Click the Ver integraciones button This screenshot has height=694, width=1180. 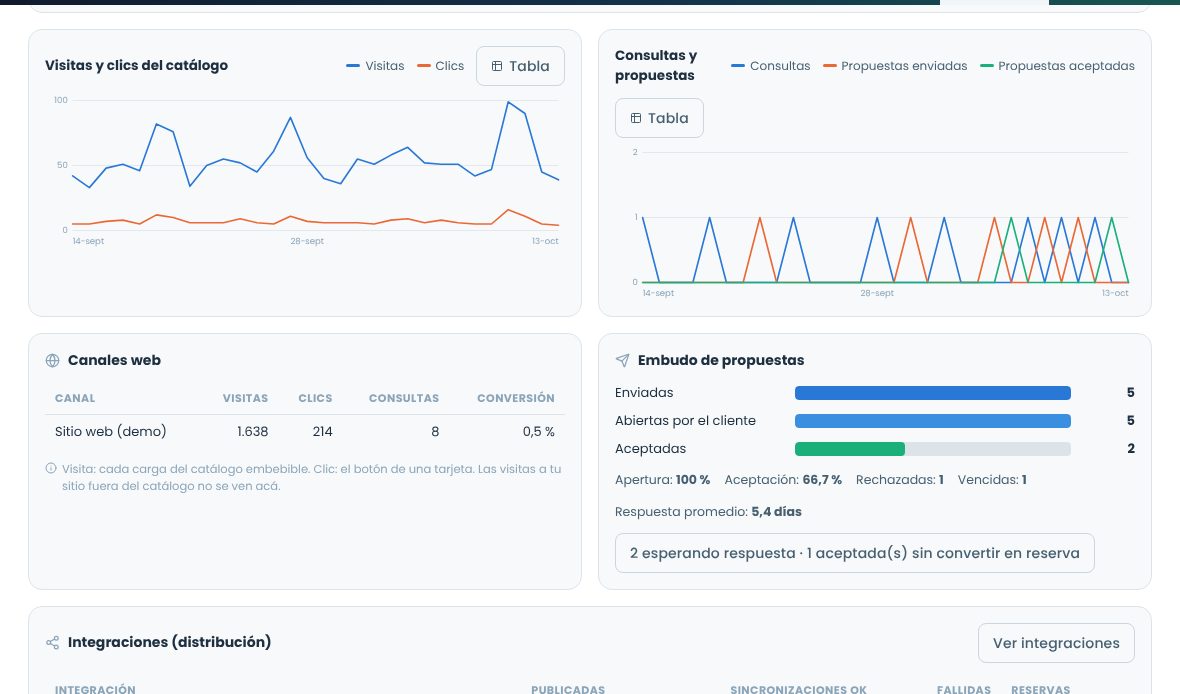coord(1056,643)
